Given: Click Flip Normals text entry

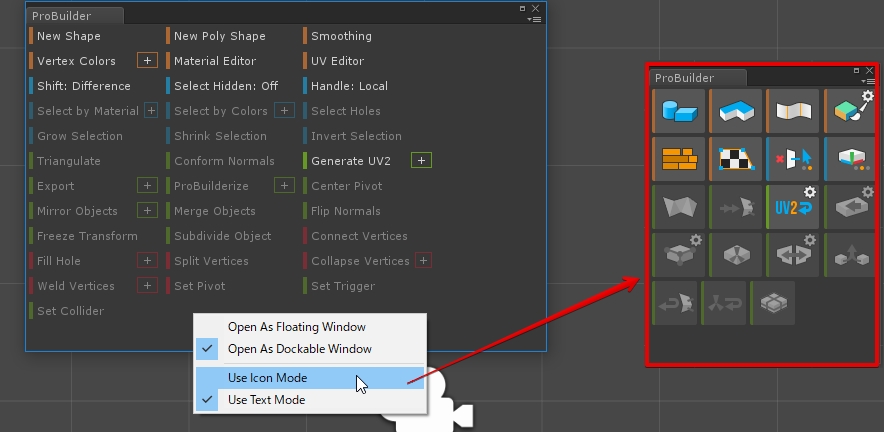Looking at the screenshot, I should click(x=346, y=211).
